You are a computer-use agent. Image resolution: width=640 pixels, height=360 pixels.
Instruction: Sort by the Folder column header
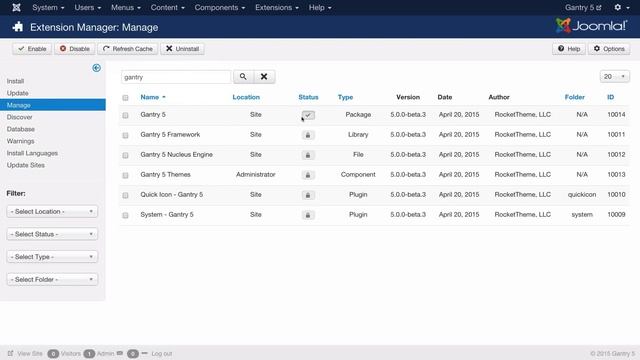click(x=575, y=97)
